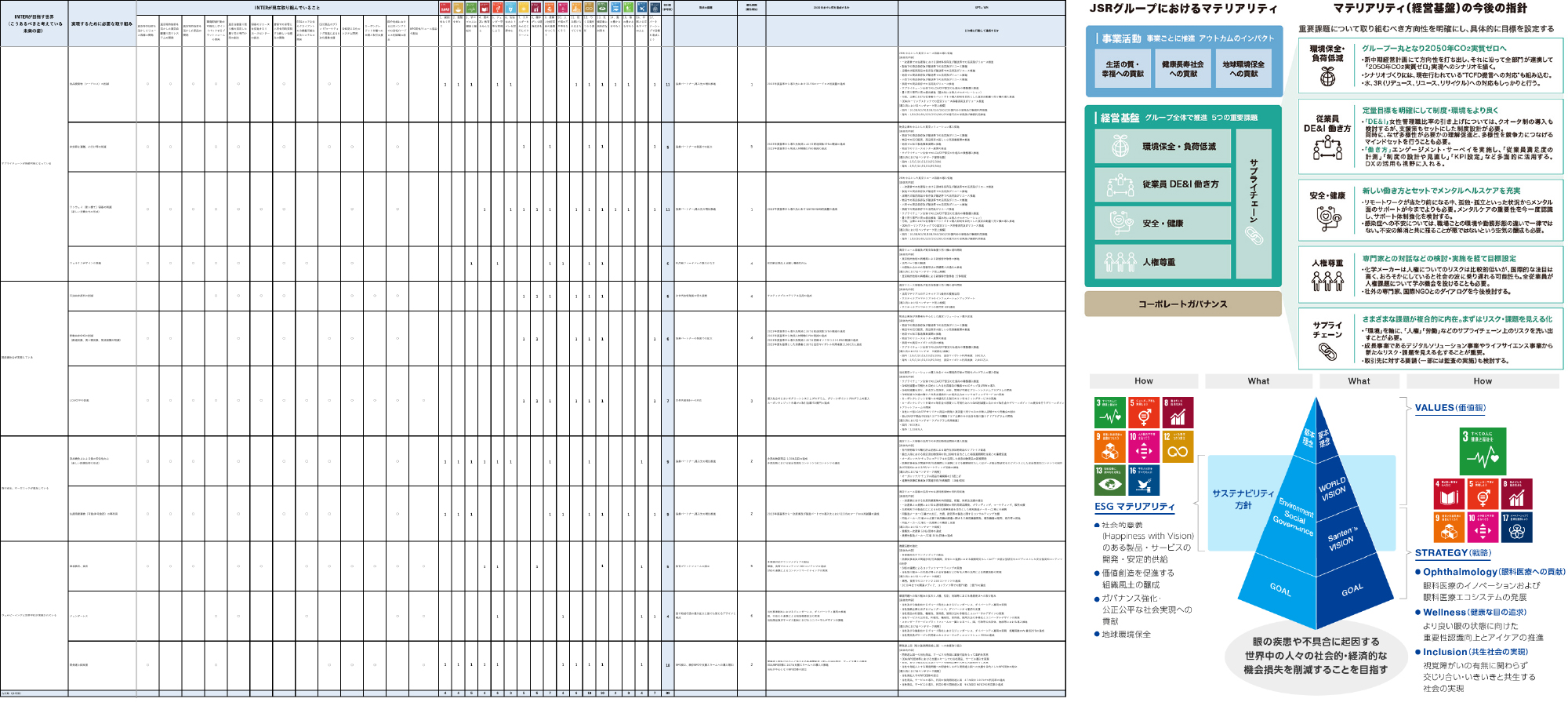Click the spreadsheet header cell INTERが目指す世界
Viewport: 1568px width, 706px height.
tap(34, 24)
